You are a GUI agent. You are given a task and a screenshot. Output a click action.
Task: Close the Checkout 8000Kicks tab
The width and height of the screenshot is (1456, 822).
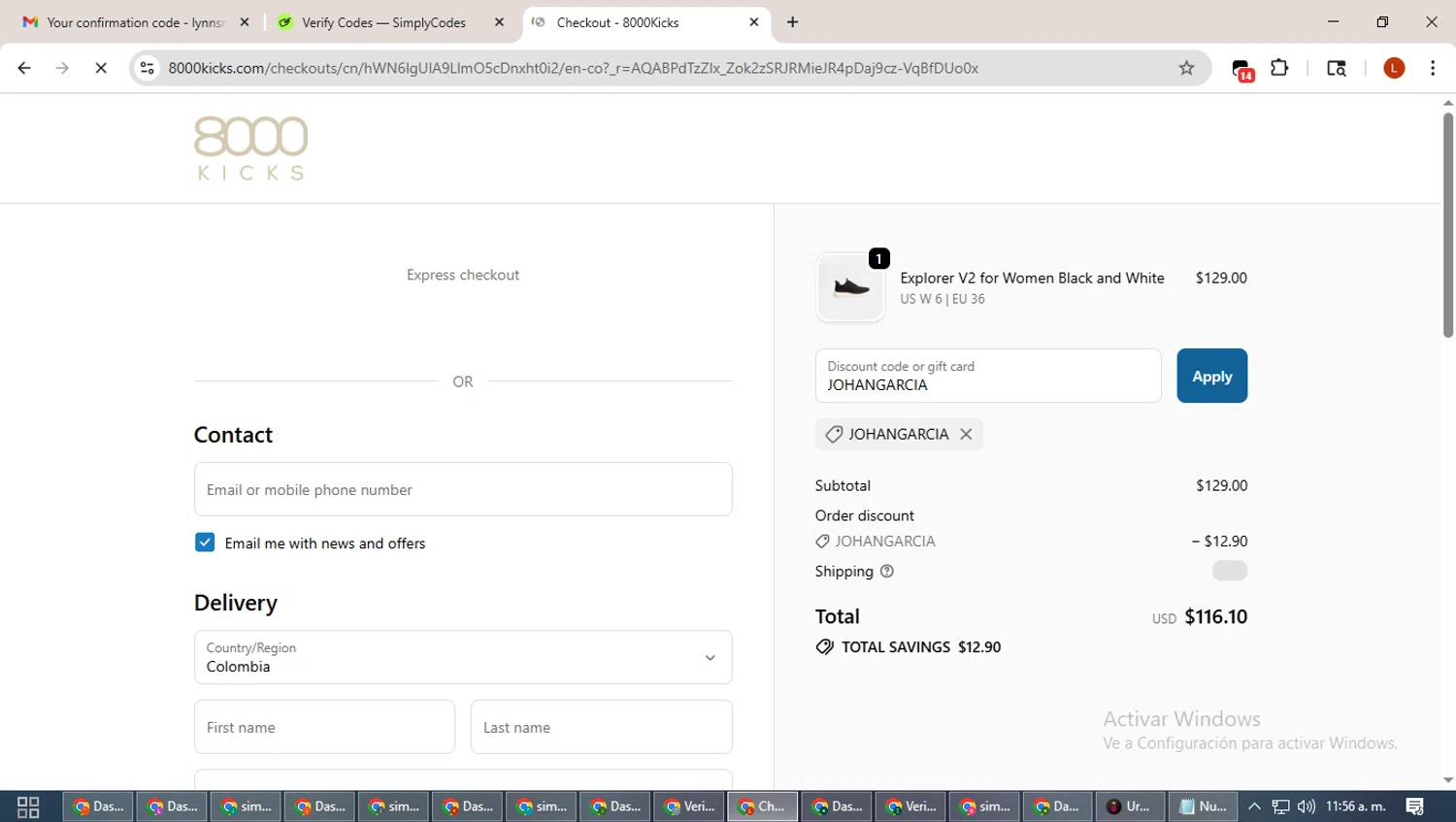tap(754, 22)
